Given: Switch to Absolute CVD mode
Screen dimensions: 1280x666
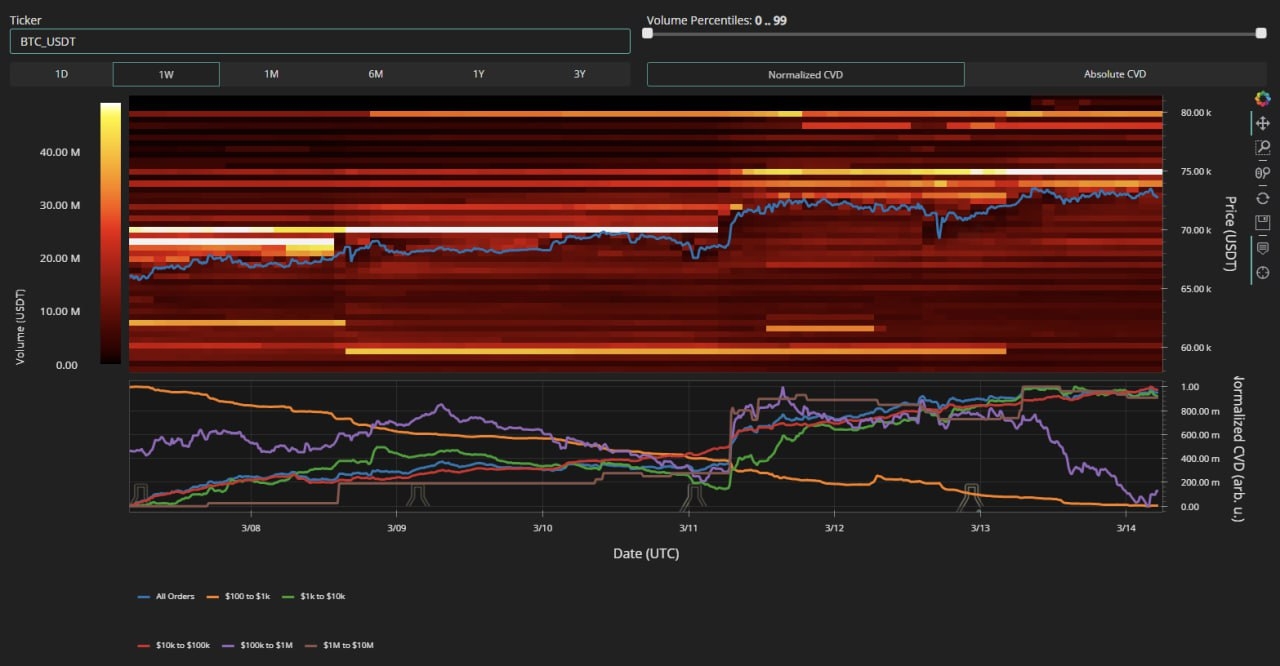Looking at the screenshot, I should pyautogui.click(x=1115, y=74).
